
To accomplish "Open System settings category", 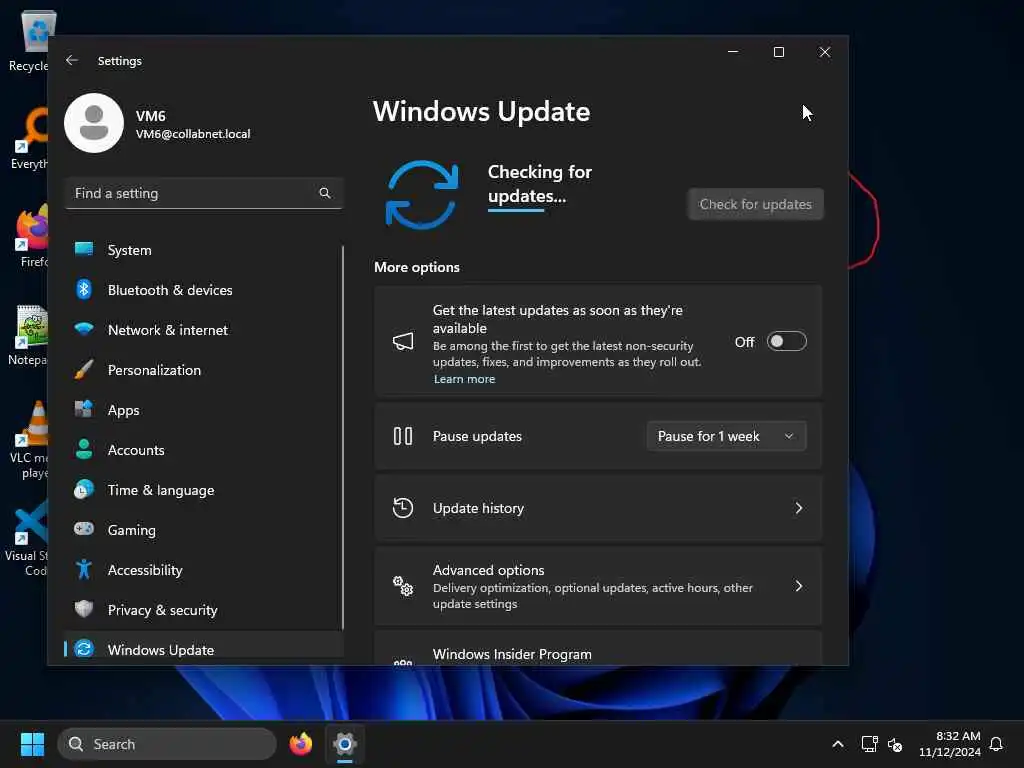I will point(204,249).
